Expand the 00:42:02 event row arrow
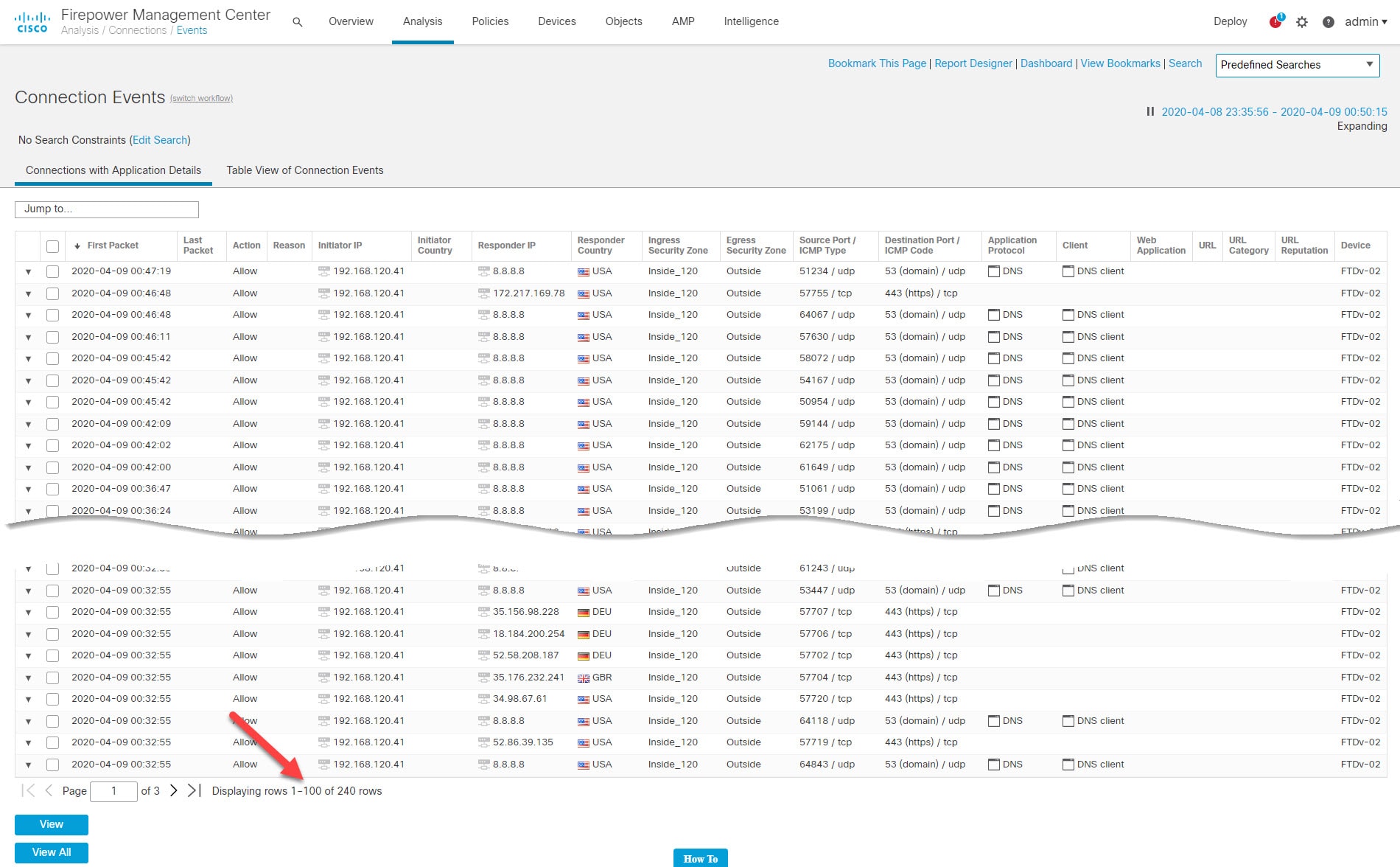This screenshot has width=1400, height=867. [28, 446]
